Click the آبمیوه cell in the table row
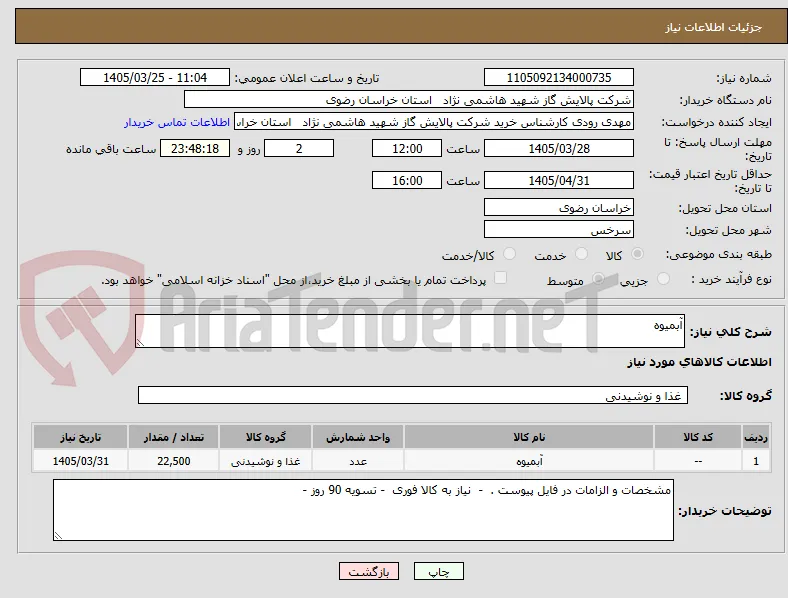This screenshot has width=788, height=598. pyautogui.click(x=529, y=461)
